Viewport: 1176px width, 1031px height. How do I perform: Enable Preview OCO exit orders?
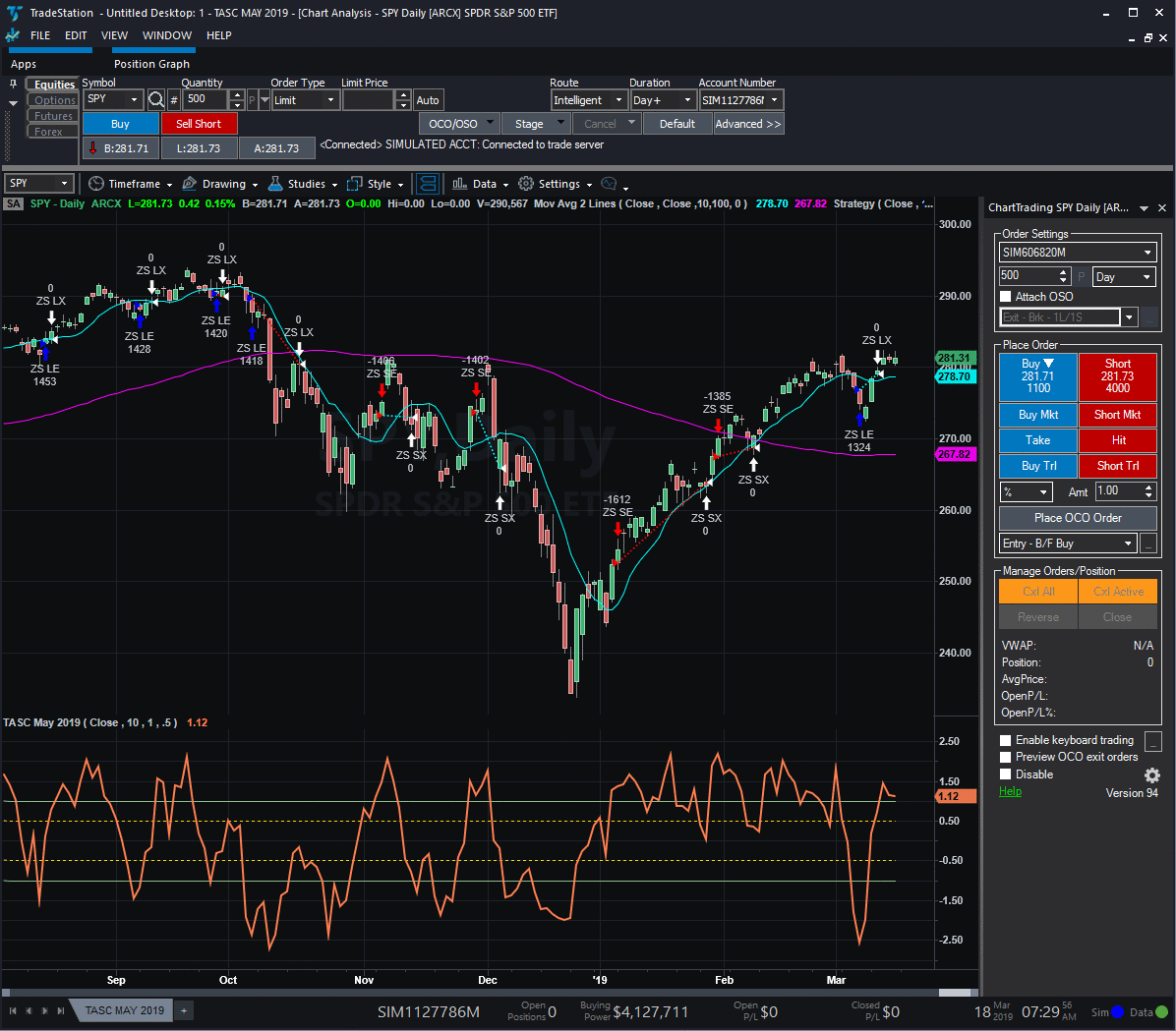(1005, 757)
